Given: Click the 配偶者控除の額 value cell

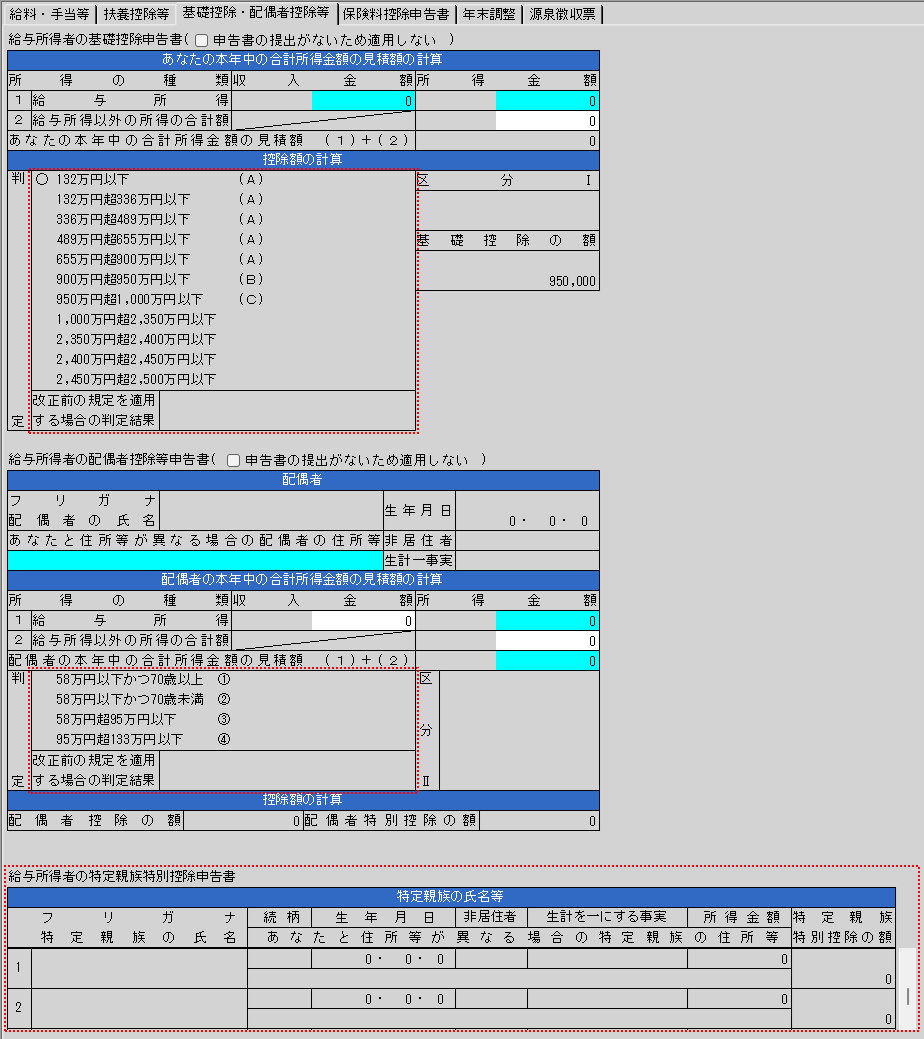Looking at the screenshot, I should [x=243, y=821].
